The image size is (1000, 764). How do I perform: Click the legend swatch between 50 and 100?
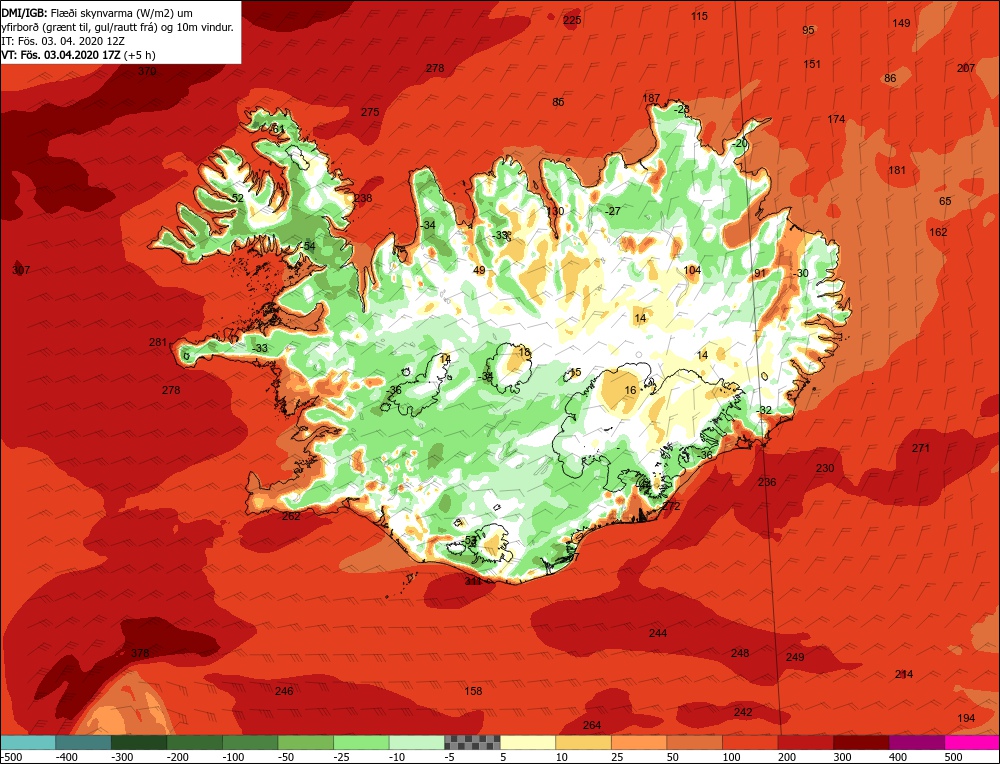pyautogui.click(x=695, y=742)
